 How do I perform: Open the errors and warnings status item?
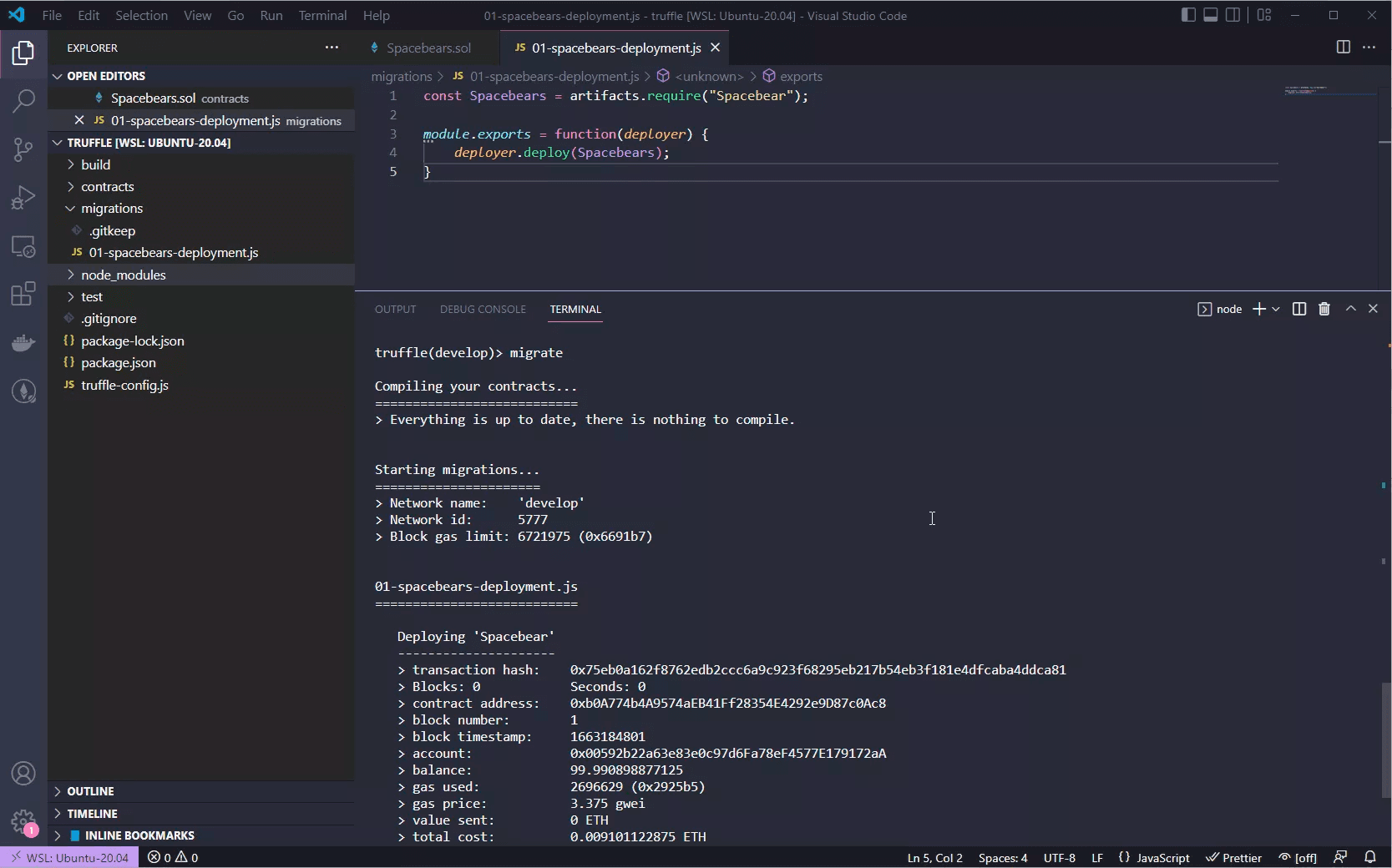coord(173,857)
